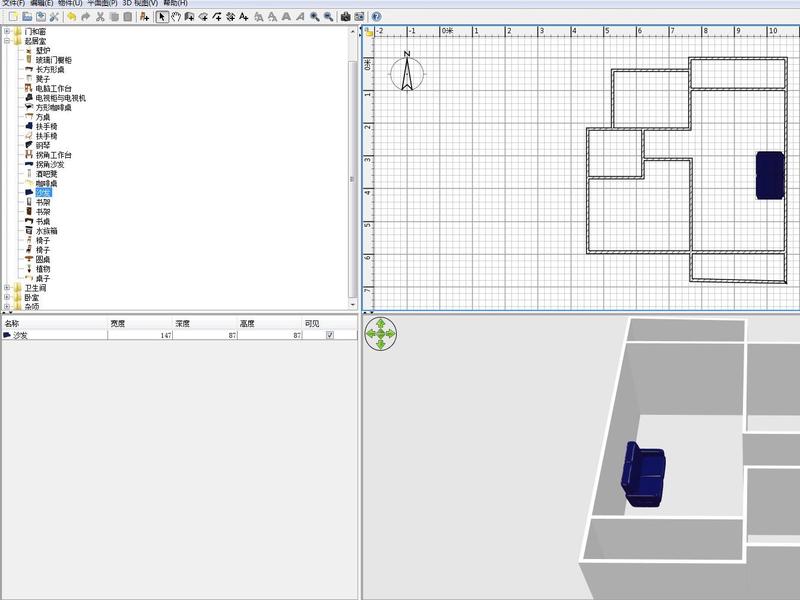Expand the 卧室 folder
The image size is (800, 600).
pos(7,297)
